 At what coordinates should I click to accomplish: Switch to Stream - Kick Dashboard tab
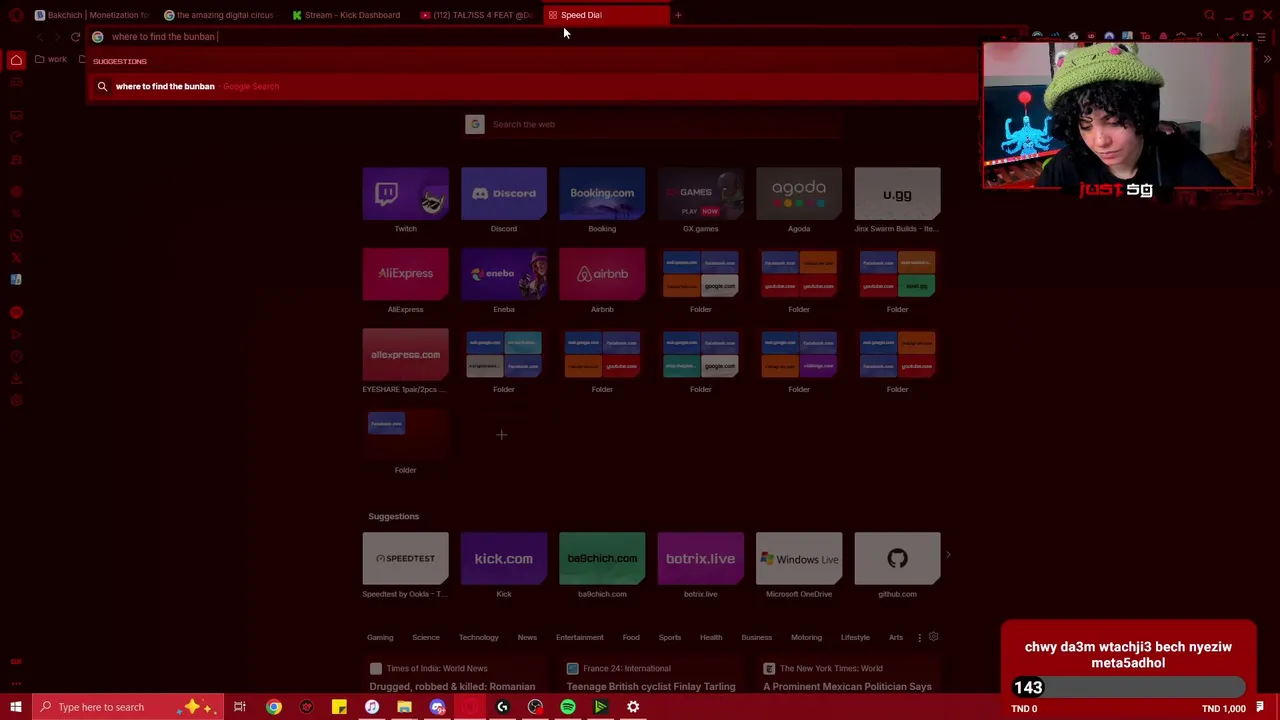coord(347,15)
